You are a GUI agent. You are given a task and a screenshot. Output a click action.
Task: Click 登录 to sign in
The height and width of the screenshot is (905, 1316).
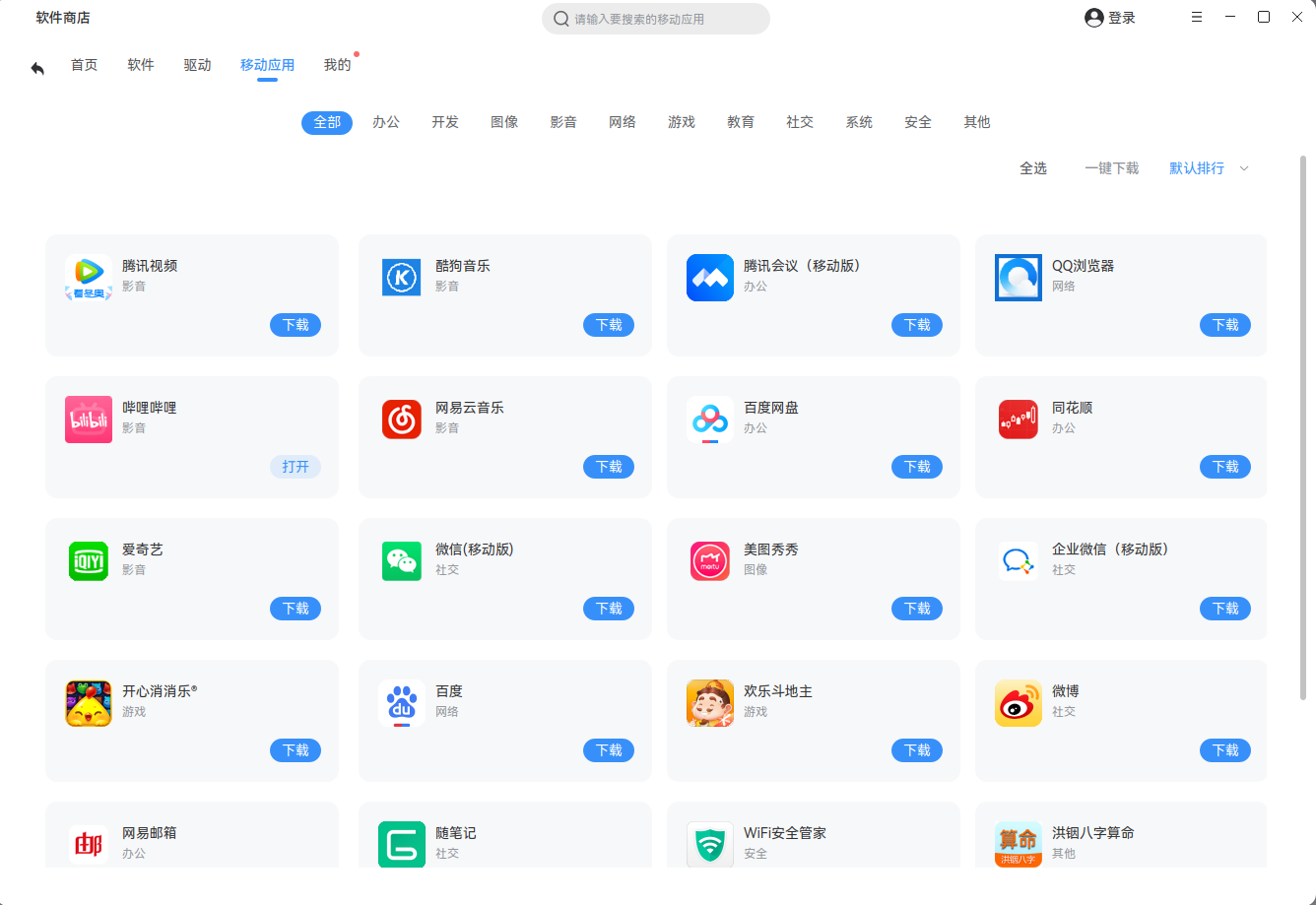[1122, 18]
